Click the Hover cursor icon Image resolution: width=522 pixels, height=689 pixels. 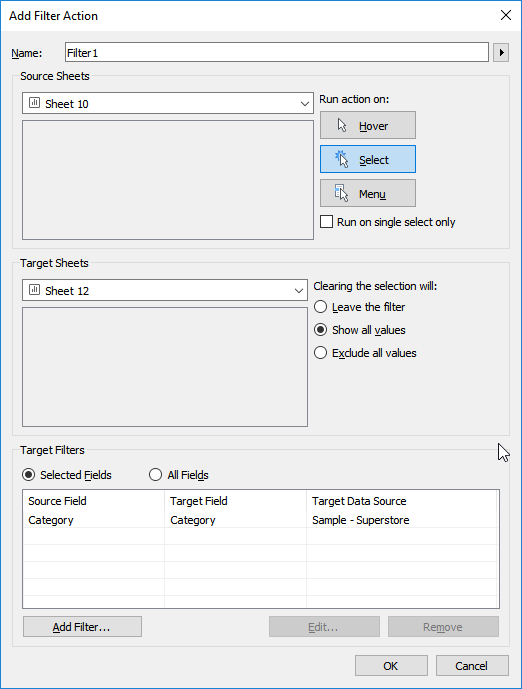pos(342,126)
